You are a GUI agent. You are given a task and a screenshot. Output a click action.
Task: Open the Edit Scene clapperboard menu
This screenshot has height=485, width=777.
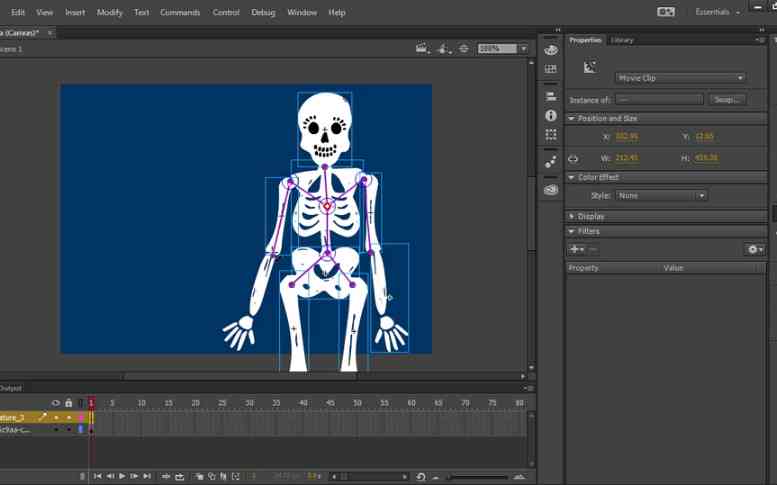(423, 49)
